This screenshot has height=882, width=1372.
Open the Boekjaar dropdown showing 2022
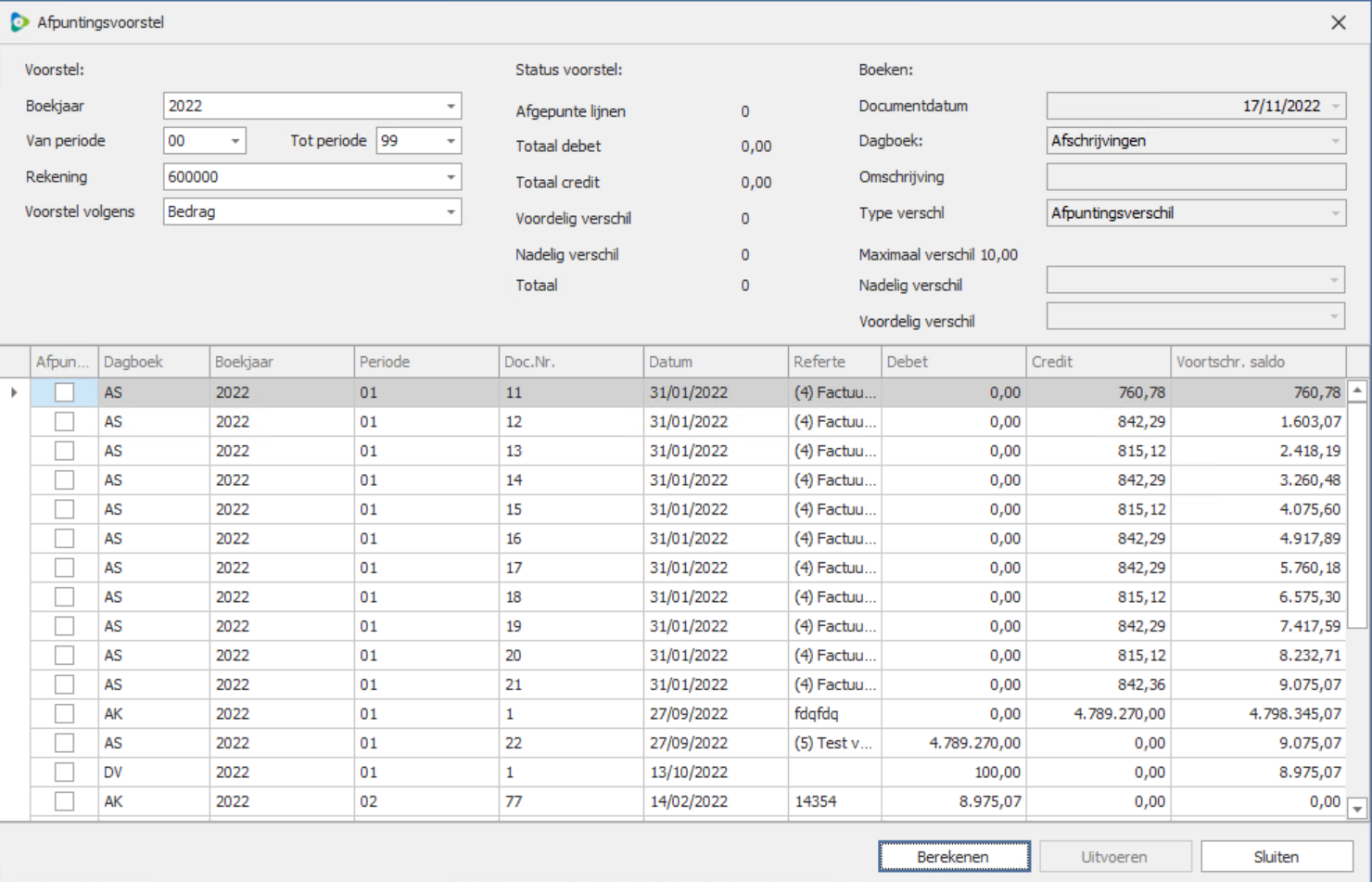451,106
